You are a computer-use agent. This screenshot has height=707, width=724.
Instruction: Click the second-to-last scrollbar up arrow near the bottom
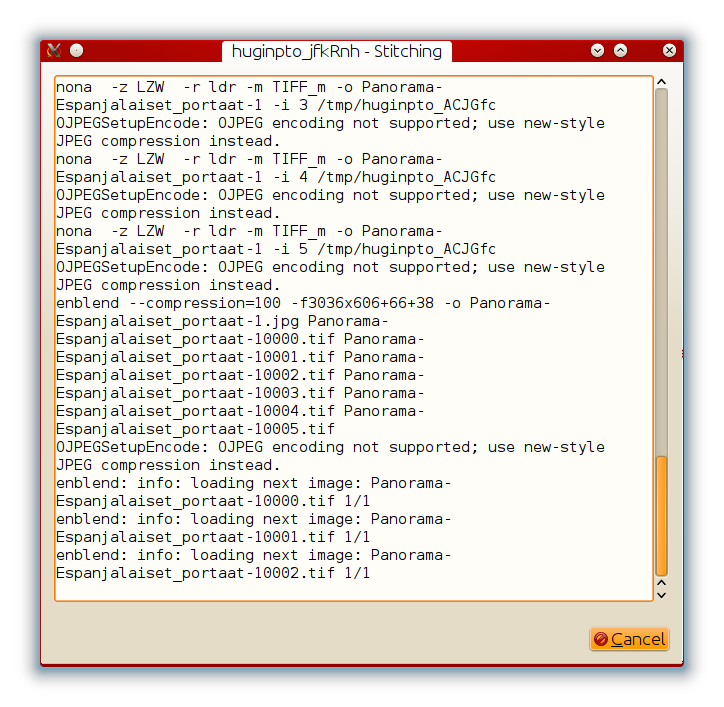[x=662, y=583]
